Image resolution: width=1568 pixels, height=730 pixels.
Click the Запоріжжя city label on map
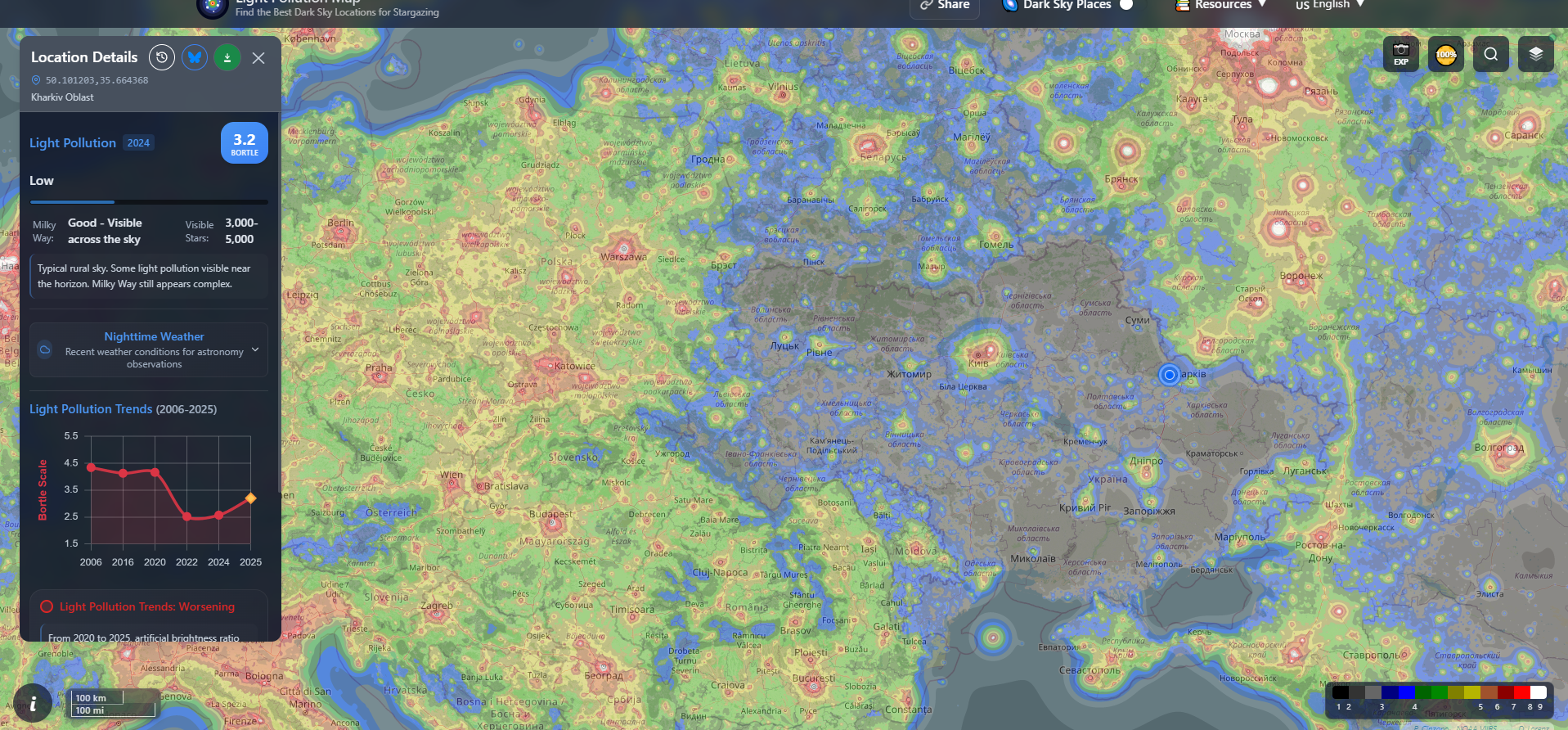[1149, 511]
